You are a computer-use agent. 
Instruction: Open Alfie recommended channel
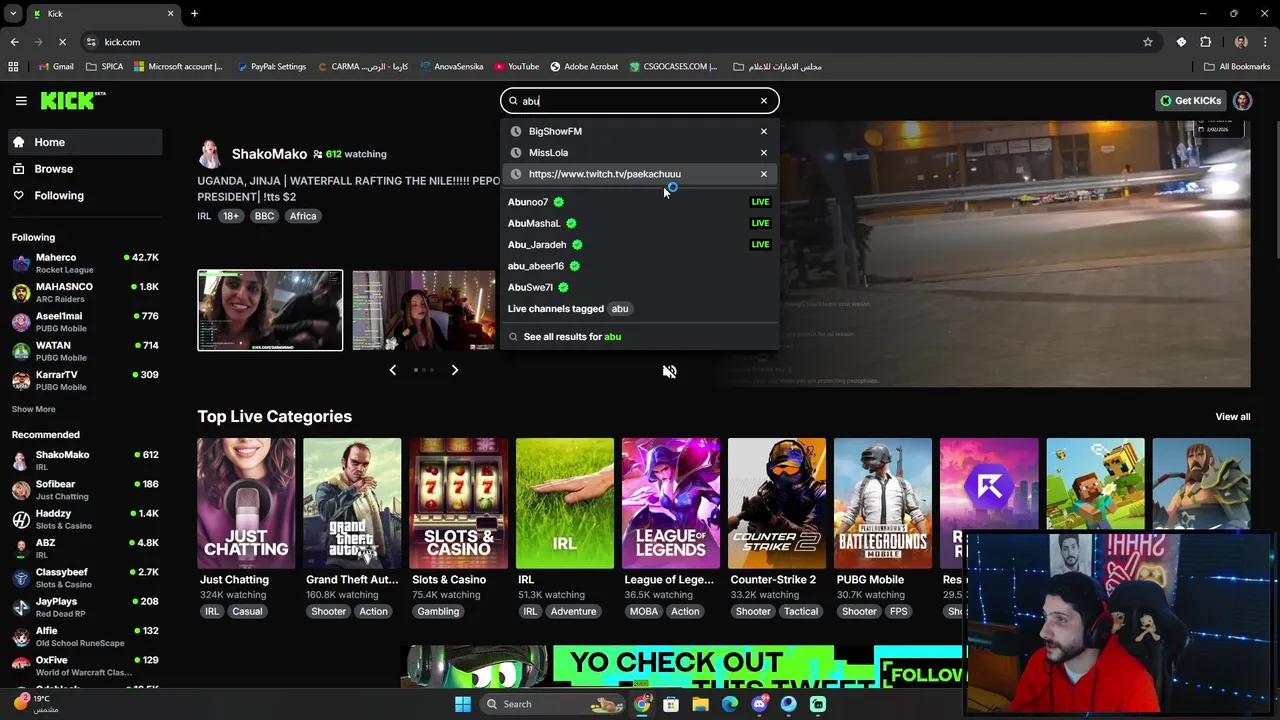click(85, 636)
